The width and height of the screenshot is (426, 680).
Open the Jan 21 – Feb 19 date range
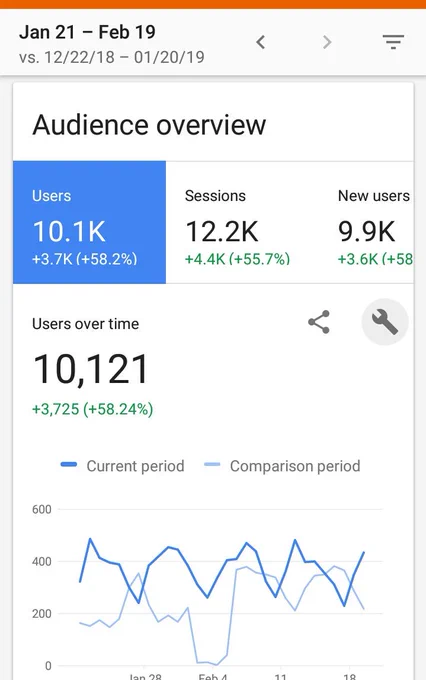pos(87,32)
